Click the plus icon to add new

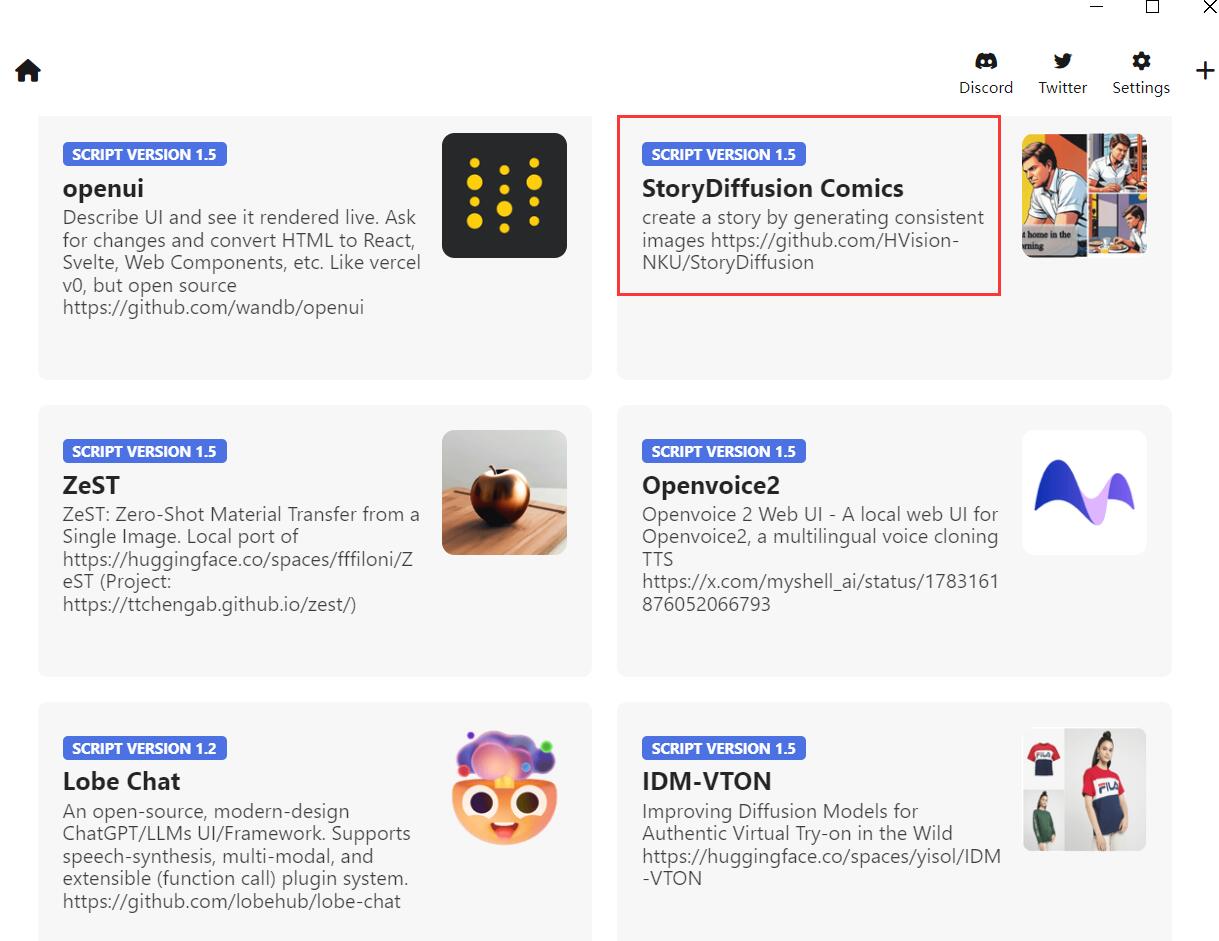[1205, 71]
